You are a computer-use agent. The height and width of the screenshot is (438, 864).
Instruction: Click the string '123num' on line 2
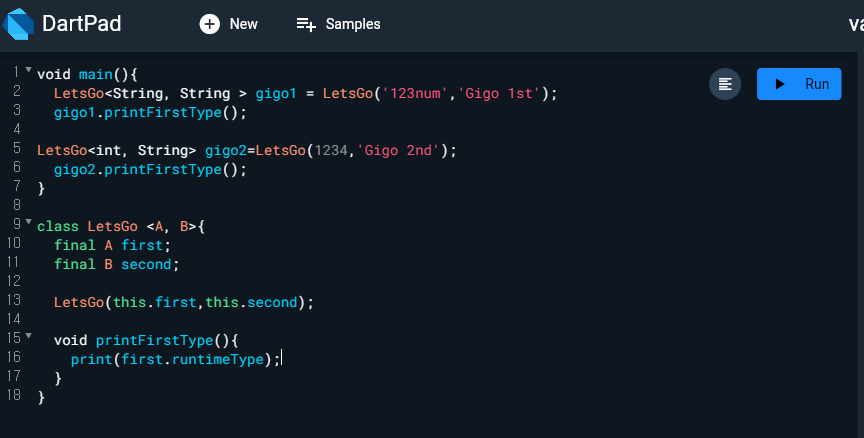click(x=415, y=93)
